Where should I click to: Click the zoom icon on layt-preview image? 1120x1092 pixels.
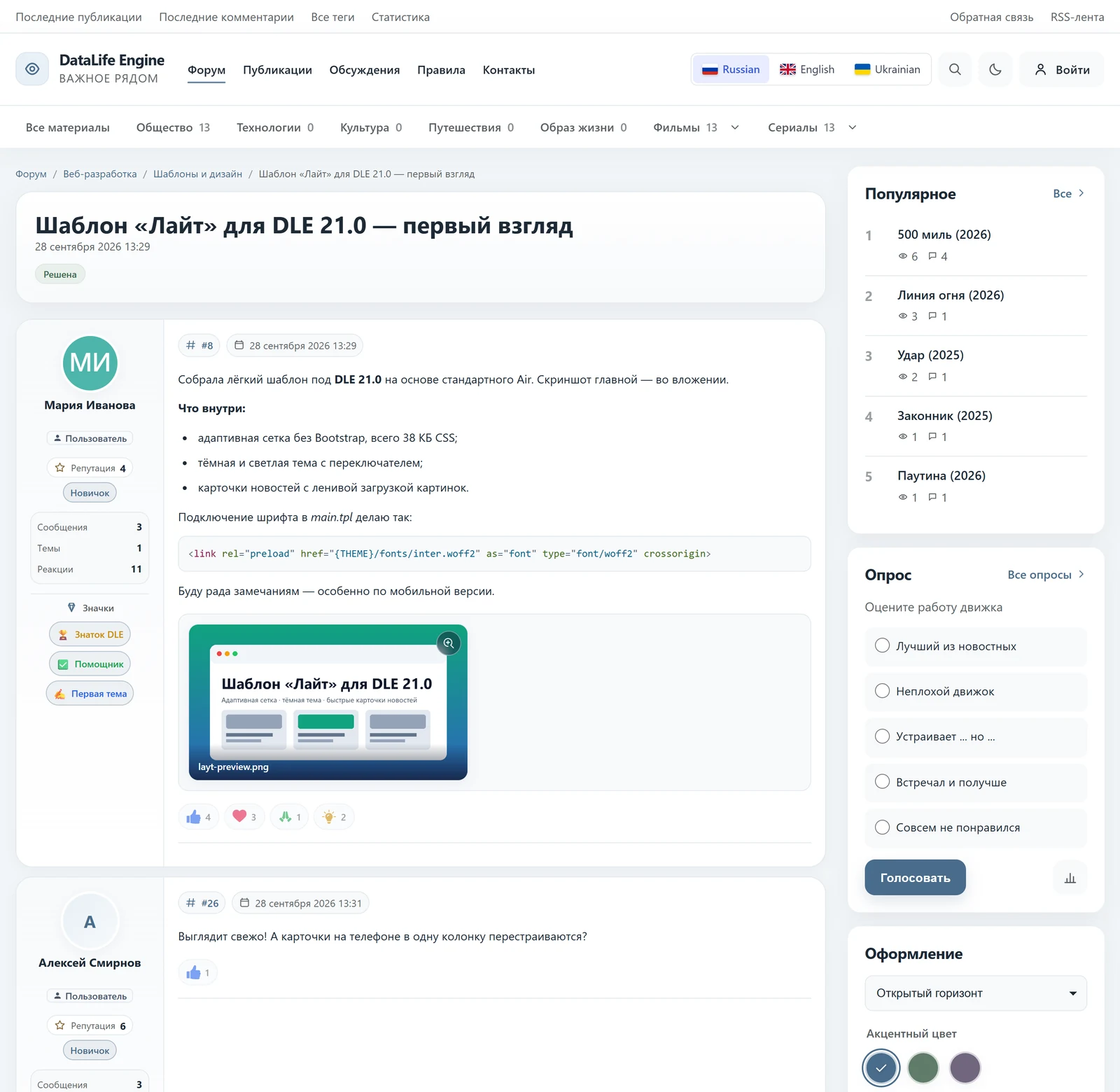(x=449, y=643)
